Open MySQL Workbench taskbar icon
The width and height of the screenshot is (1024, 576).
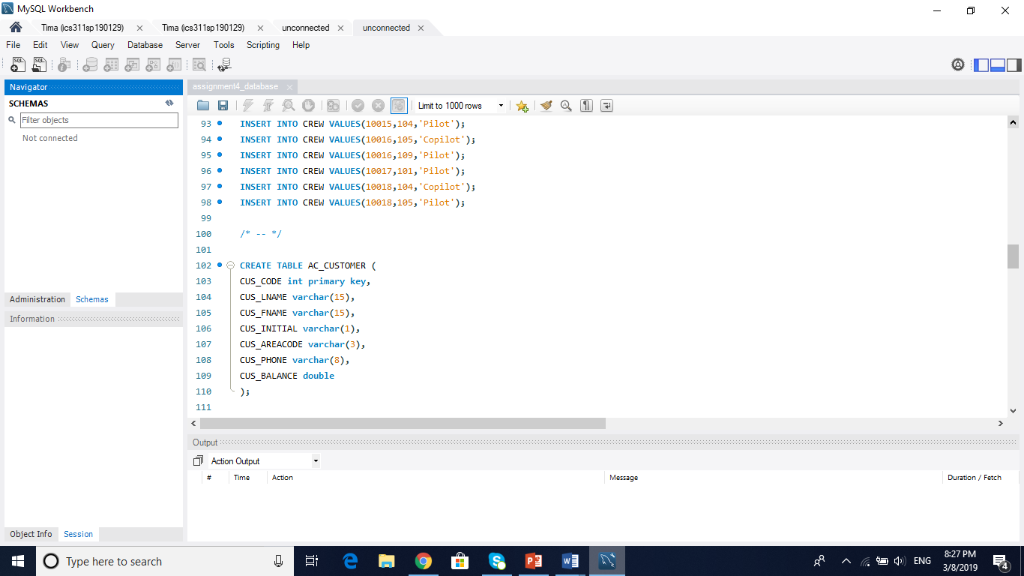[607, 561]
